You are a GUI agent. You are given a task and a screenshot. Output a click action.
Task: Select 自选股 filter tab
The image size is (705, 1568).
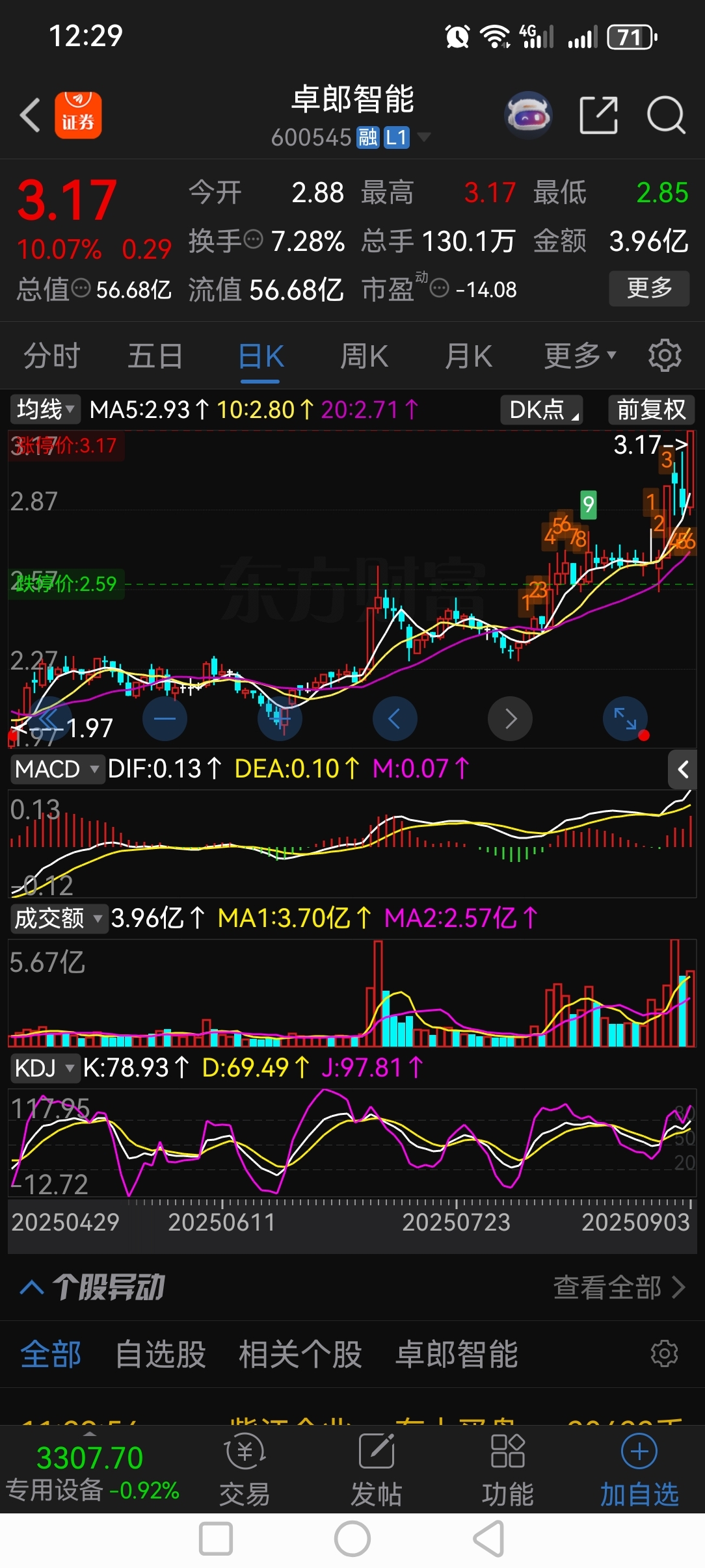161,1354
